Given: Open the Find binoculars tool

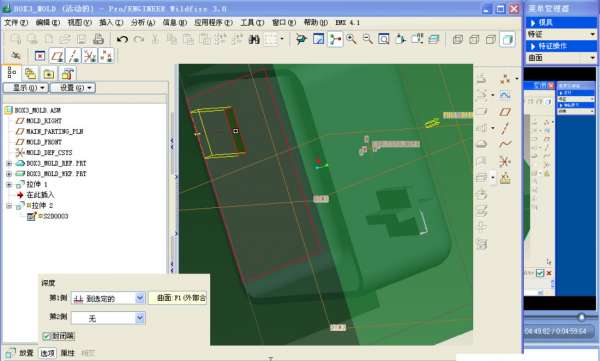Looking at the screenshot, I should pyautogui.click(x=254, y=39).
